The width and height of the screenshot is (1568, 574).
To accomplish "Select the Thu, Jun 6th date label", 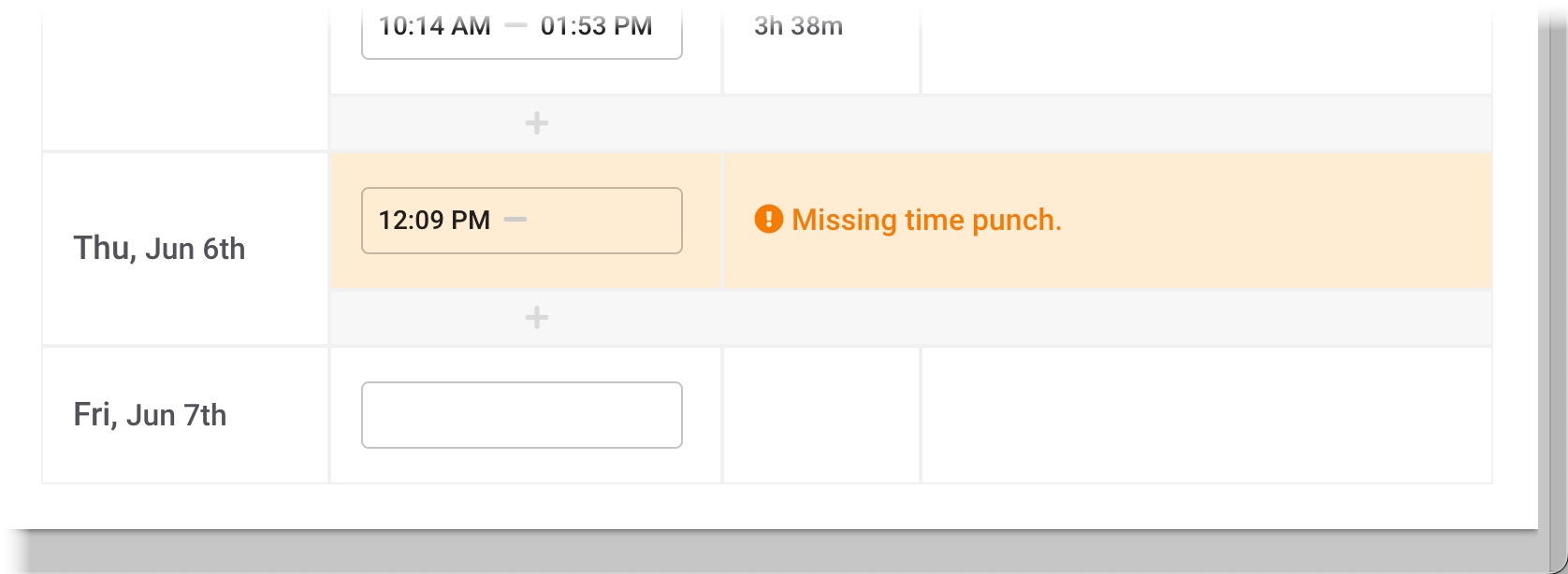I will click(x=159, y=249).
